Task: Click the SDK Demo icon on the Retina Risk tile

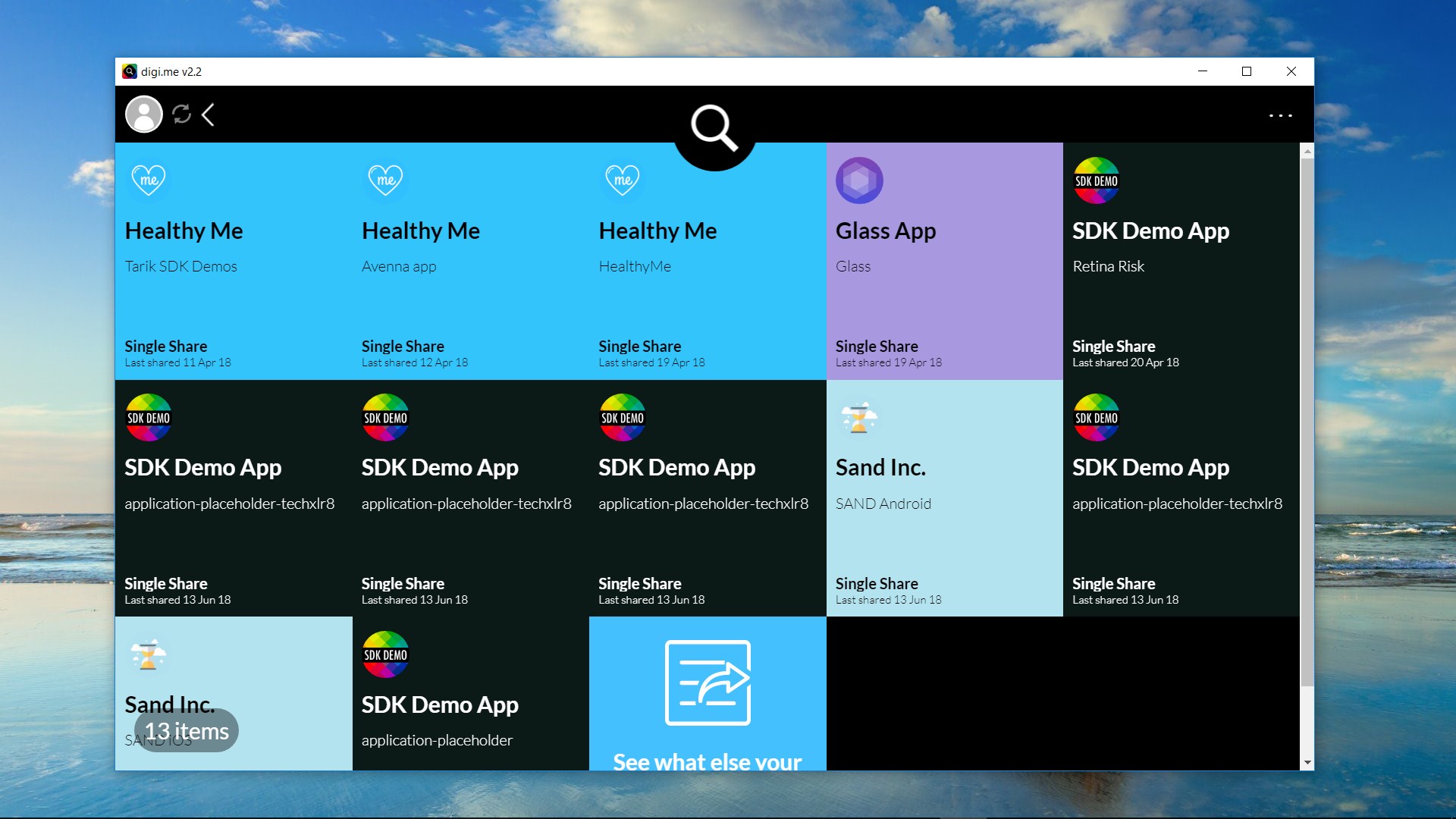Action: pyautogui.click(x=1096, y=180)
